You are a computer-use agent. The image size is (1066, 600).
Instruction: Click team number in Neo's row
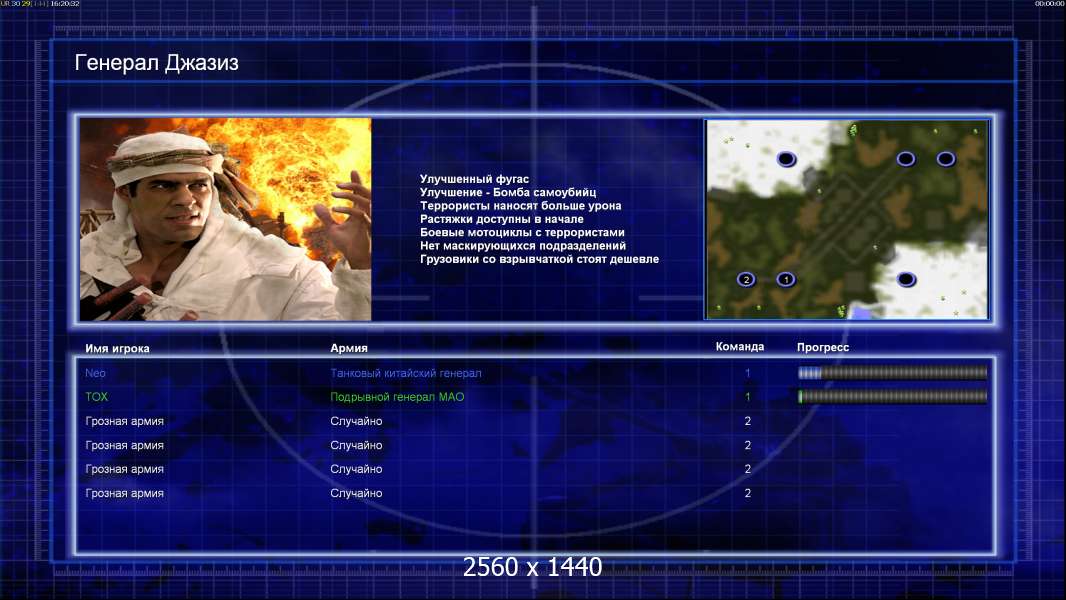(x=747, y=373)
